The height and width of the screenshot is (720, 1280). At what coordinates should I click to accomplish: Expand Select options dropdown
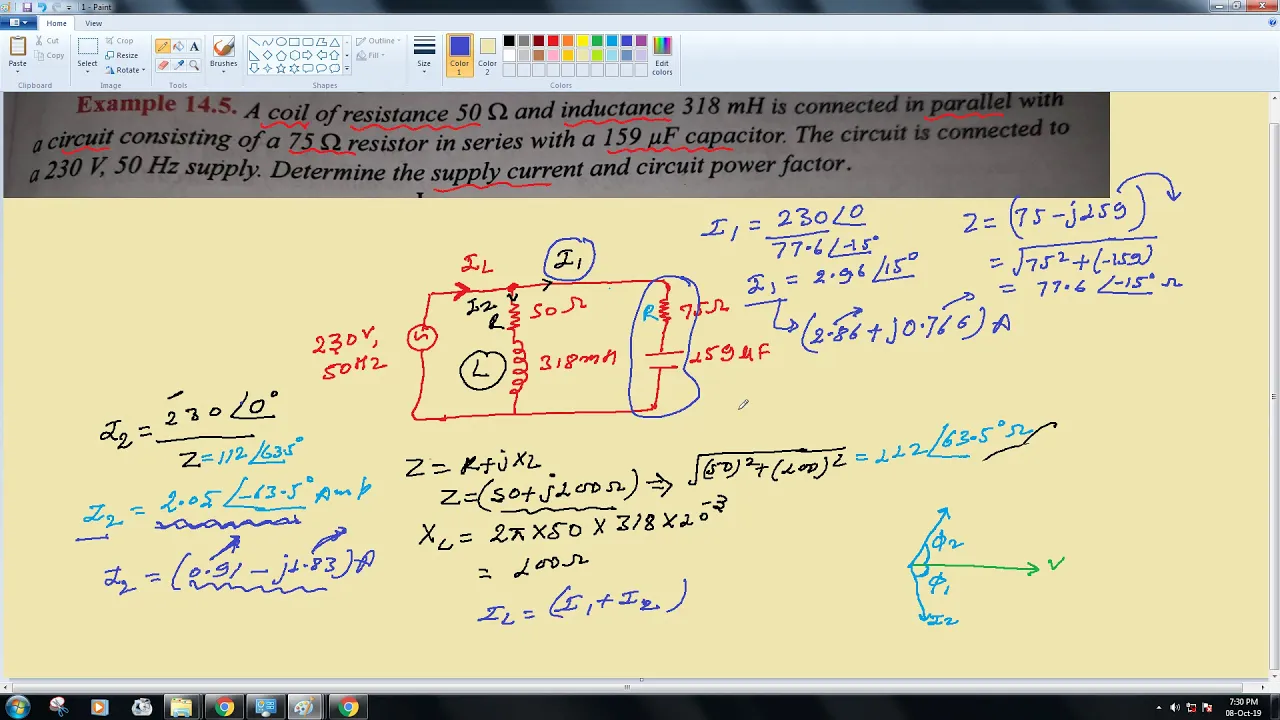click(87, 72)
